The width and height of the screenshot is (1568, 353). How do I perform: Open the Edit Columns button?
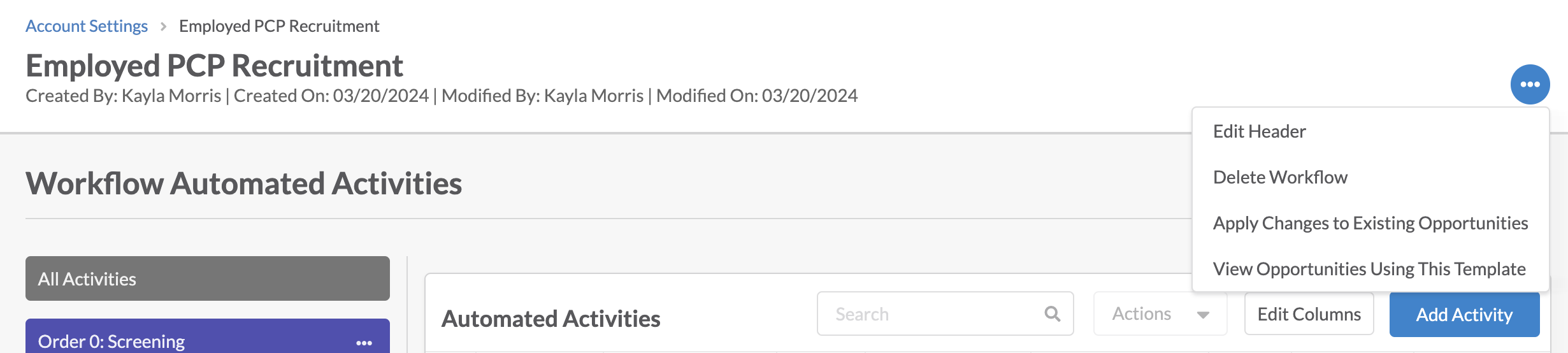(1309, 313)
